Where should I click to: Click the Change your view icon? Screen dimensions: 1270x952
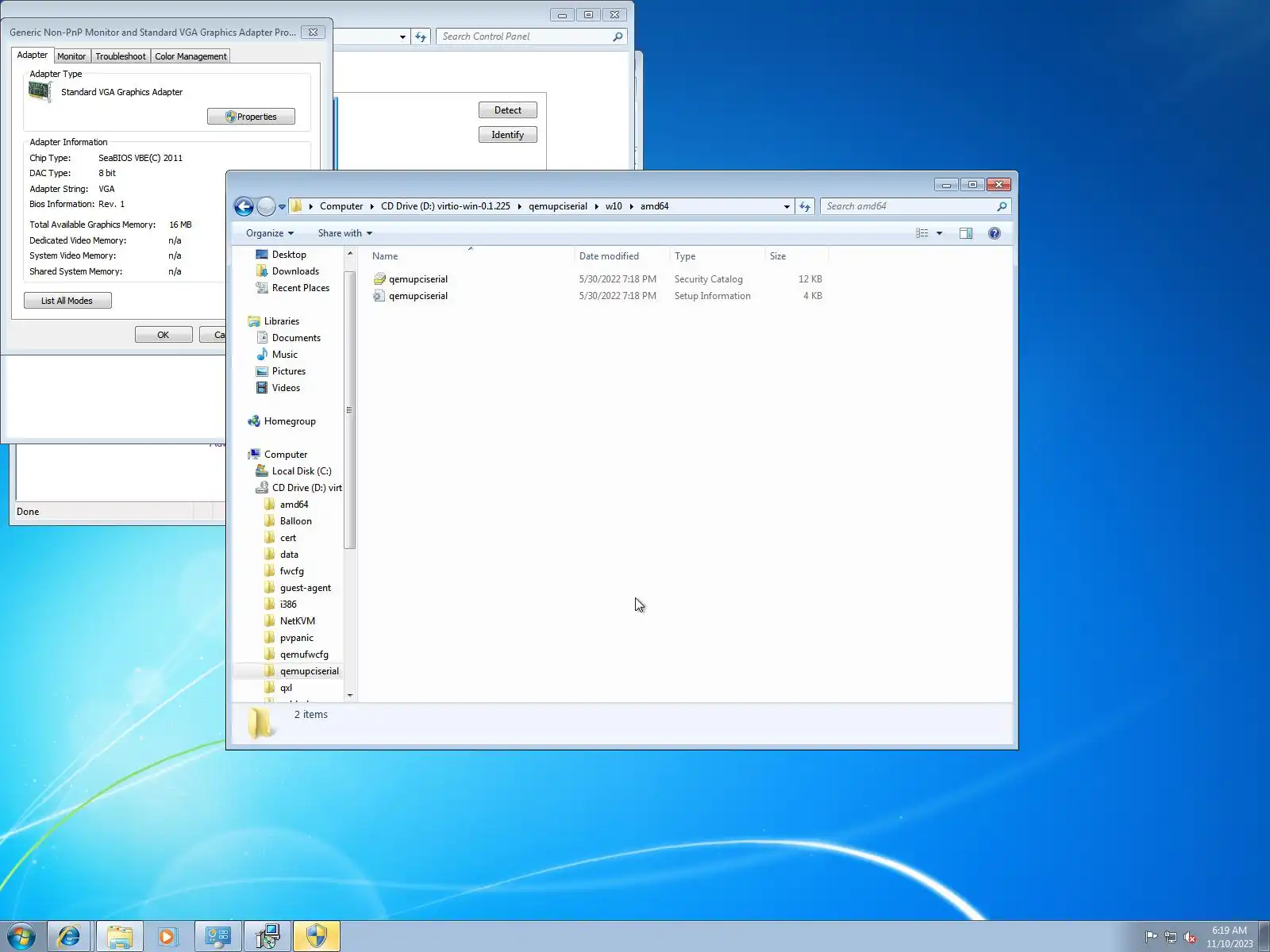pyautogui.click(x=922, y=233)
